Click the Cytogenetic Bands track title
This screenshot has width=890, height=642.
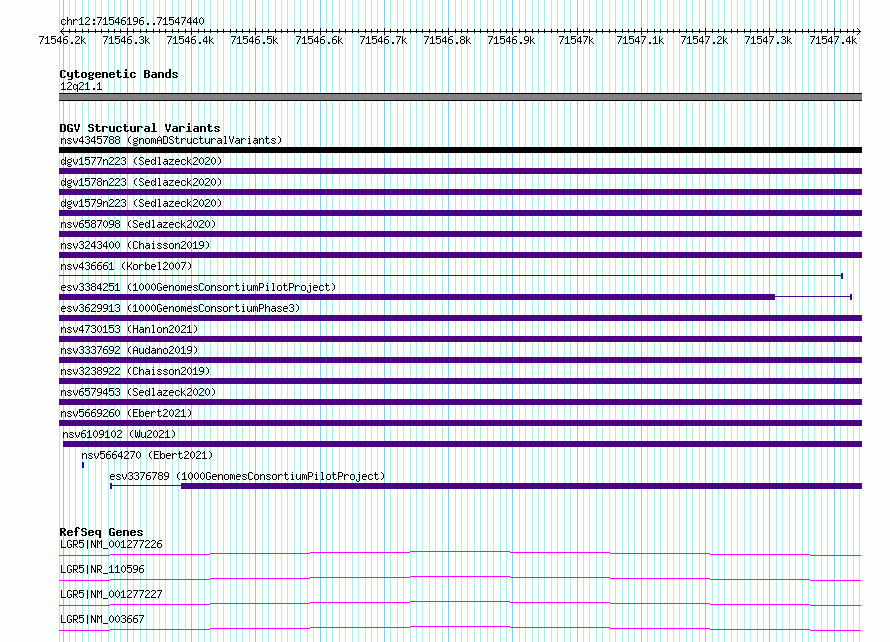pos(119,74)
